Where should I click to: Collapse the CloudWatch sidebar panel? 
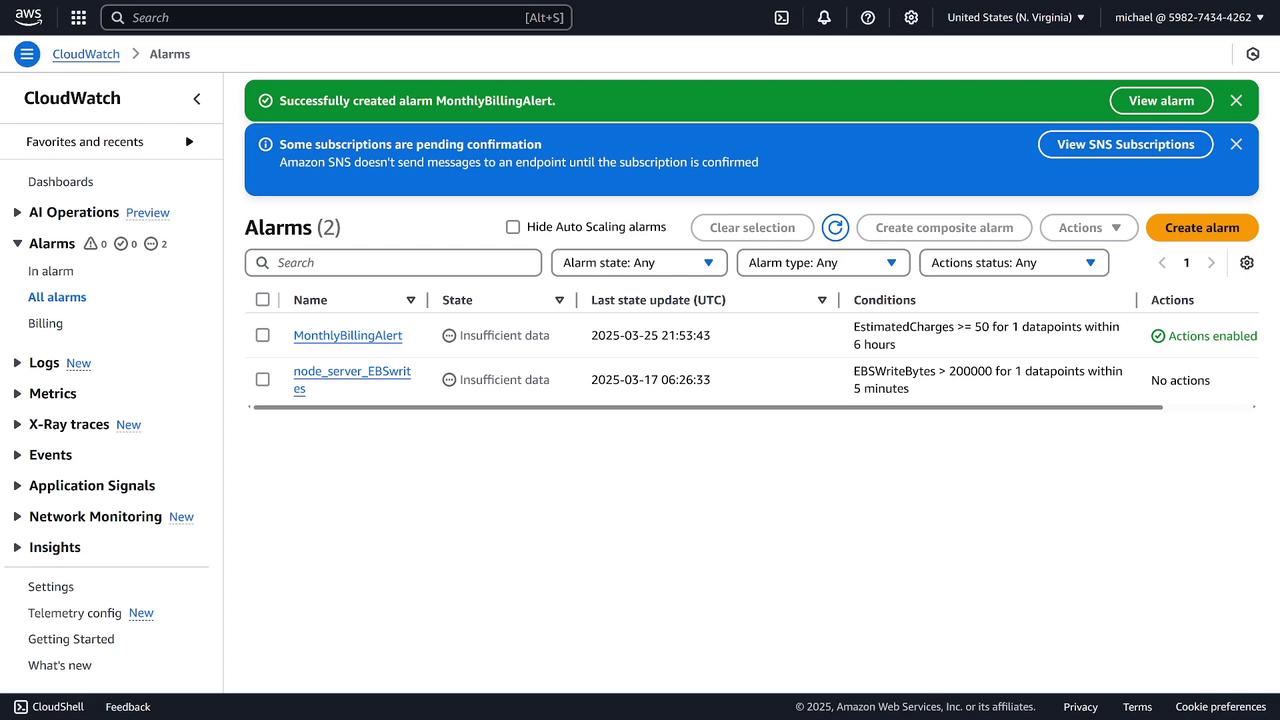pyautogui.click(x=197, y=98)
